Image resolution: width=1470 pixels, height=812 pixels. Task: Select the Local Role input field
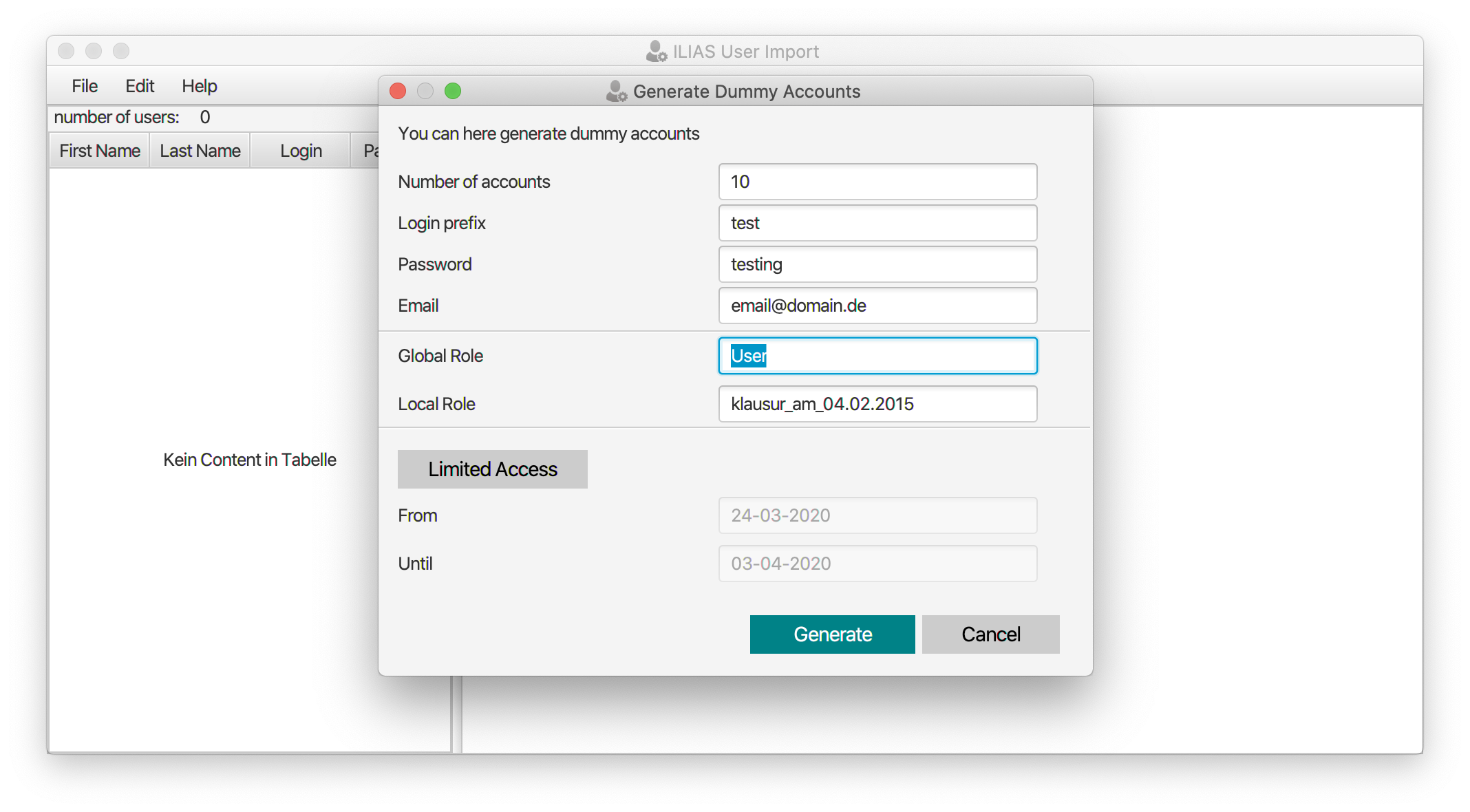click(877, 404)
